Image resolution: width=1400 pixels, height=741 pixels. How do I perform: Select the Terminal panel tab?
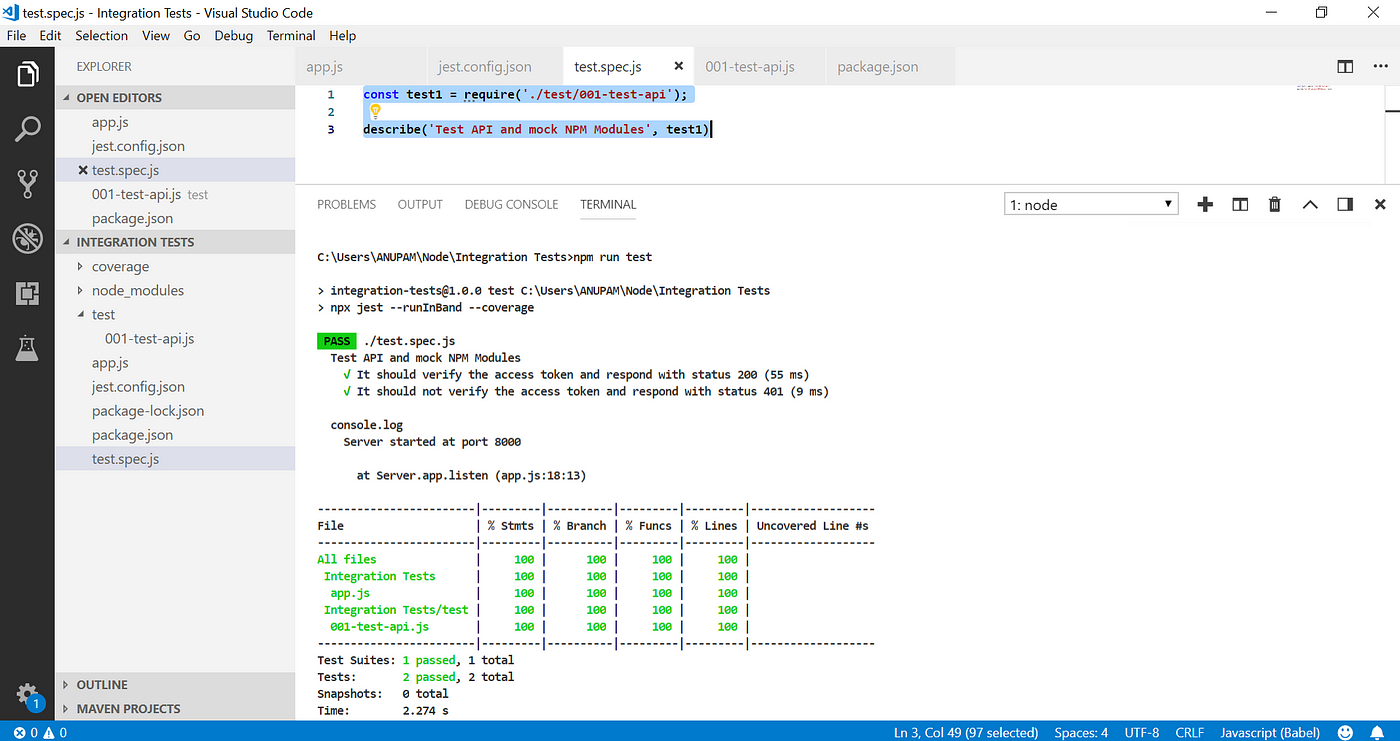[608, 204]
